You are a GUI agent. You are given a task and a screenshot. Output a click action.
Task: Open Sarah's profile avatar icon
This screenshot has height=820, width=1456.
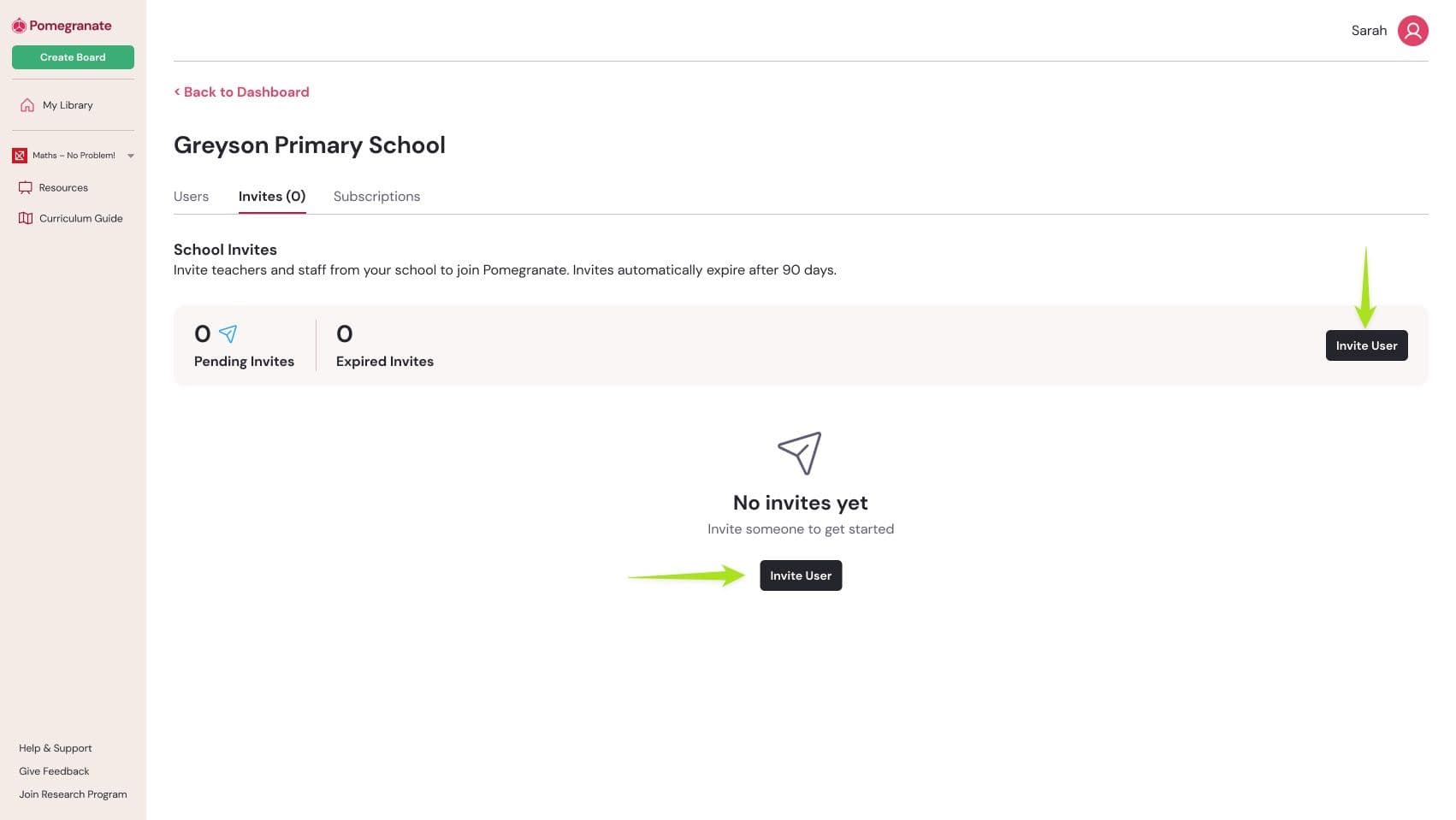[x=1412, y=31]
